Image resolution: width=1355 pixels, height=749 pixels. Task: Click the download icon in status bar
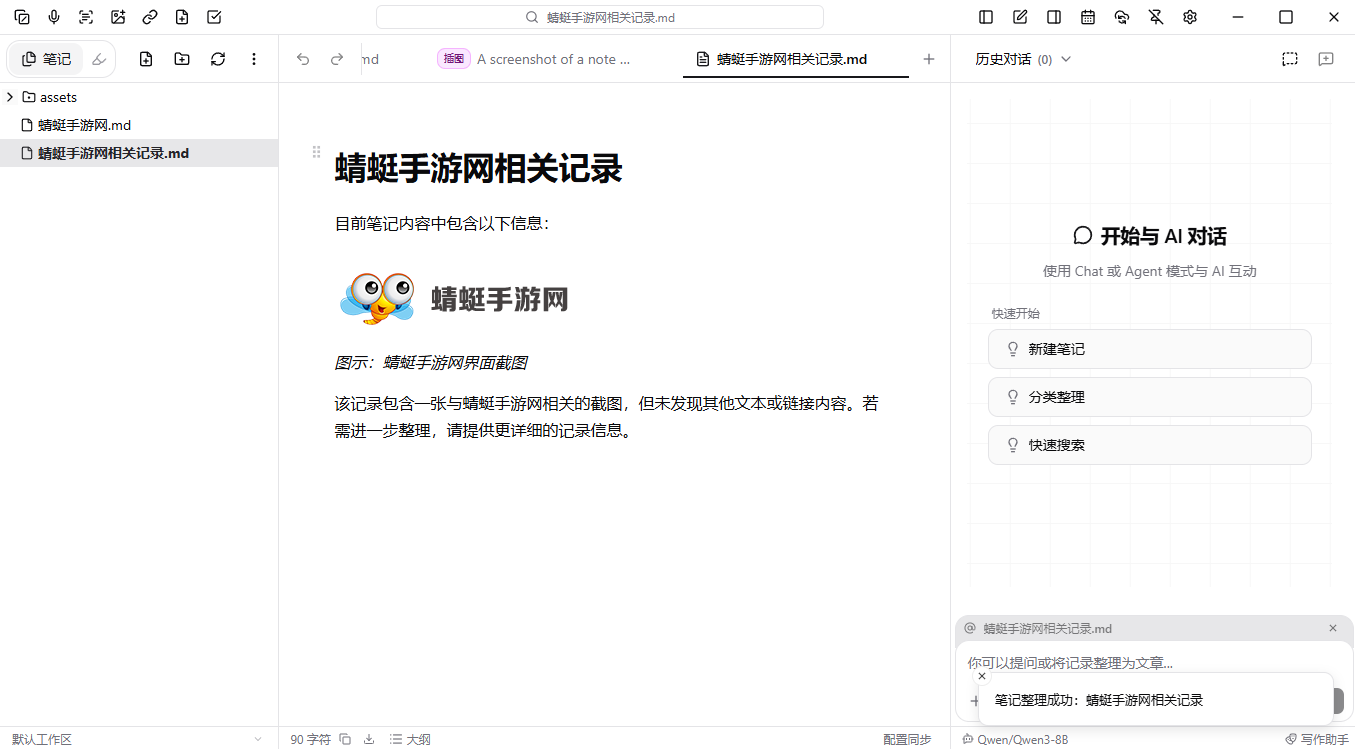(x=369, y=739)
